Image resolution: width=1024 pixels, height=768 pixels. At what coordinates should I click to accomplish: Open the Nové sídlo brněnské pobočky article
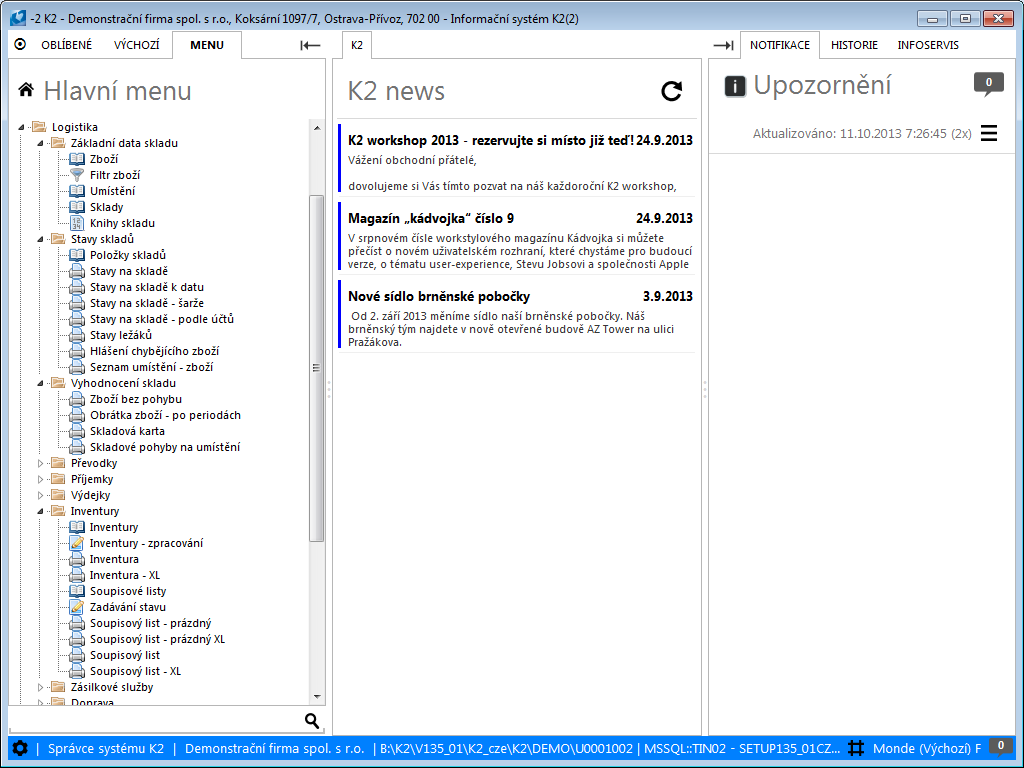516,314
